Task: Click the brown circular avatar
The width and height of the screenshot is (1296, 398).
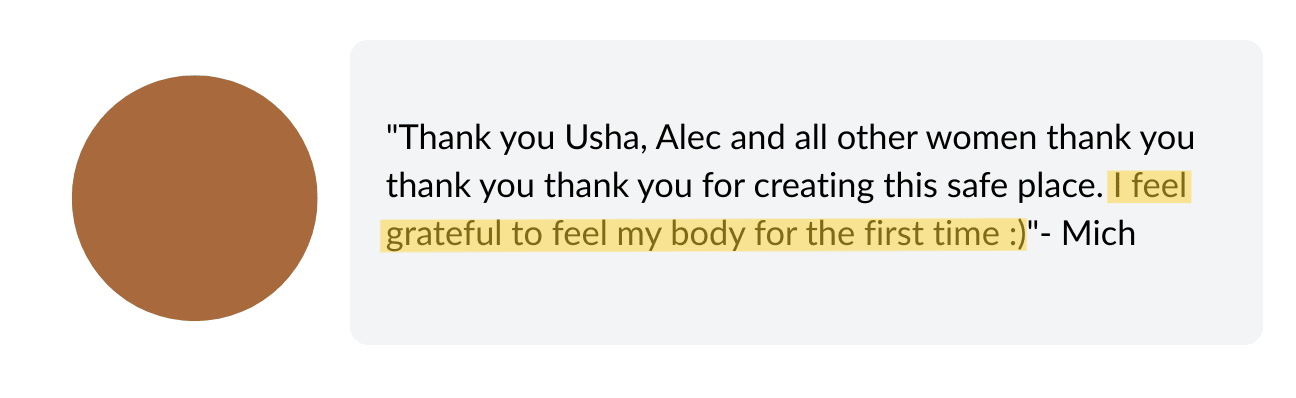Action: 195,198
